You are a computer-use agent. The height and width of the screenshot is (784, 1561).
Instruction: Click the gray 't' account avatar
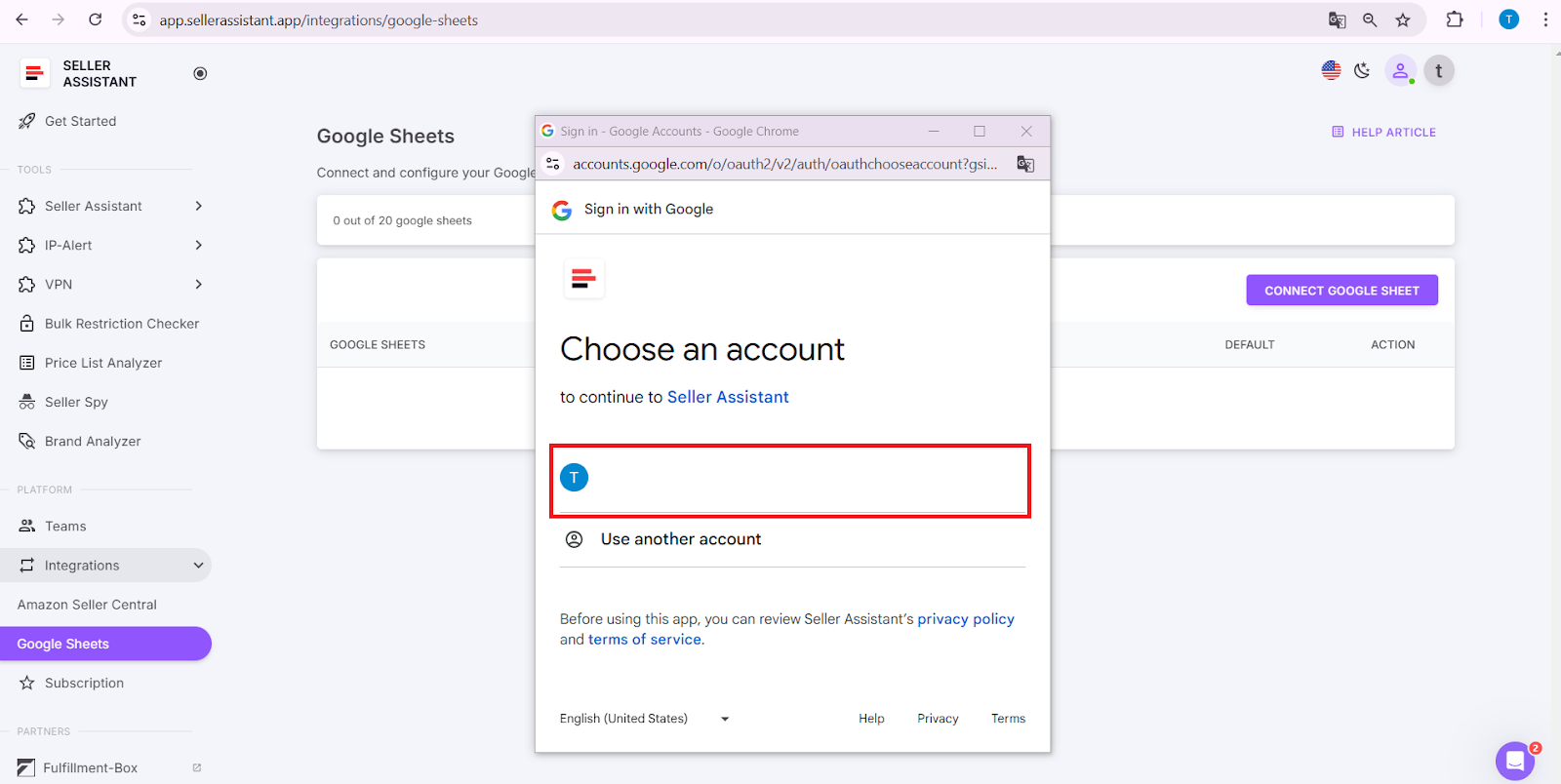coord(1439,70)
